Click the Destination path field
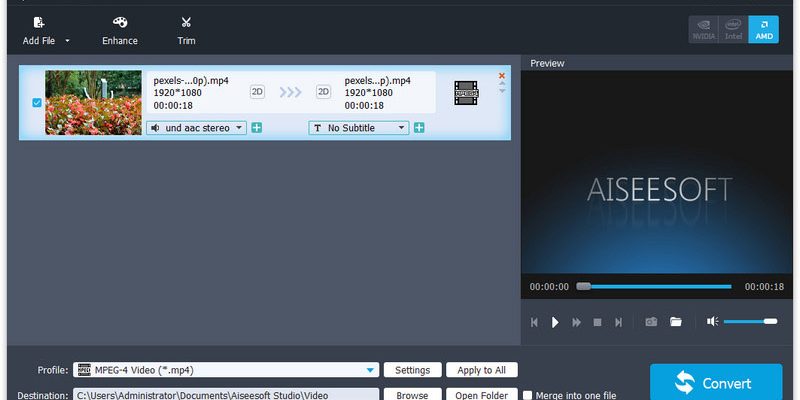The image size is (800, 400). [226, 395]
